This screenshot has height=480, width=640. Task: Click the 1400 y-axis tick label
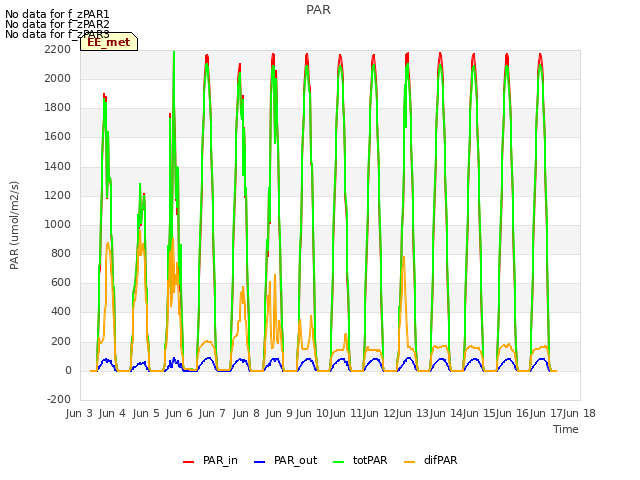[58, 166]
